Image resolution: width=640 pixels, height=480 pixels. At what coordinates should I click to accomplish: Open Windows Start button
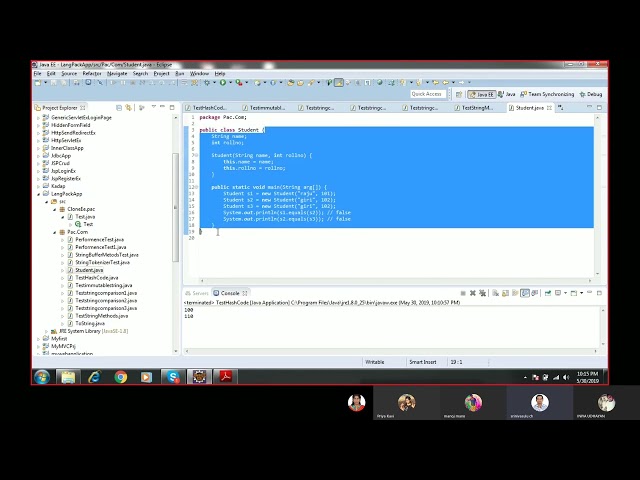point(42,377)
